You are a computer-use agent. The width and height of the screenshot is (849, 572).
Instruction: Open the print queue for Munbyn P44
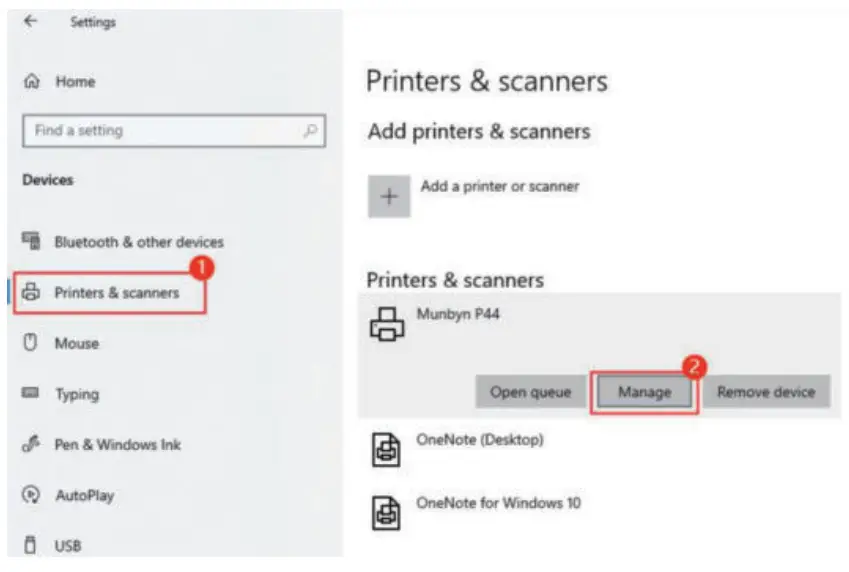tap(530, 392)
